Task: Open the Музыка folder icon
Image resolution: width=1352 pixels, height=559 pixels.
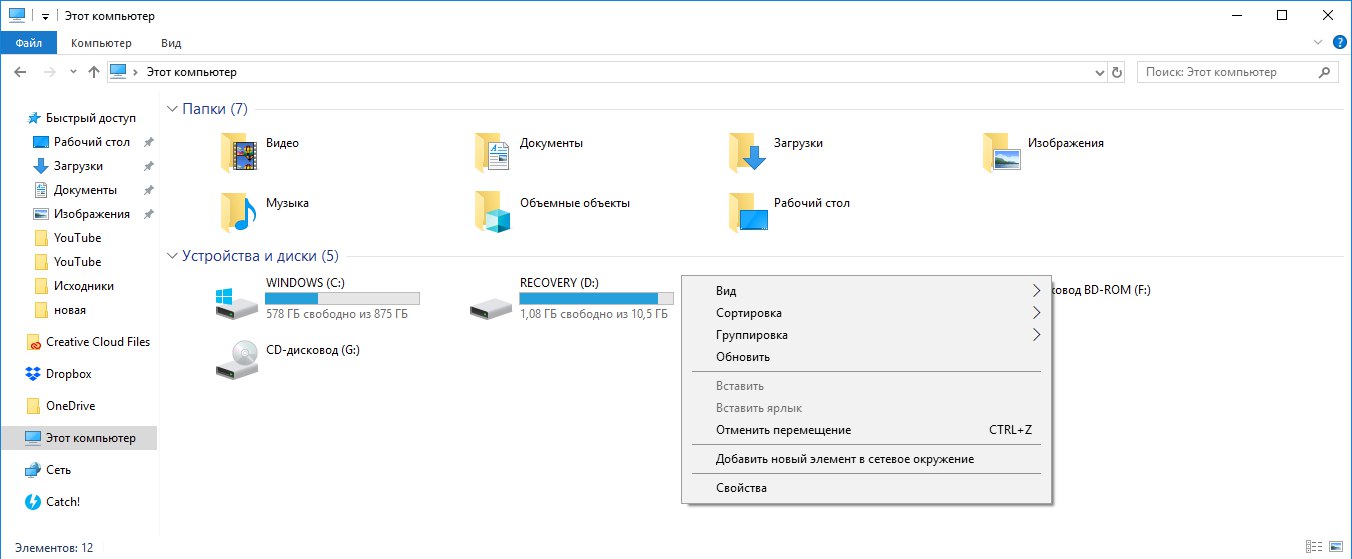Action: (x=239, y=212)
